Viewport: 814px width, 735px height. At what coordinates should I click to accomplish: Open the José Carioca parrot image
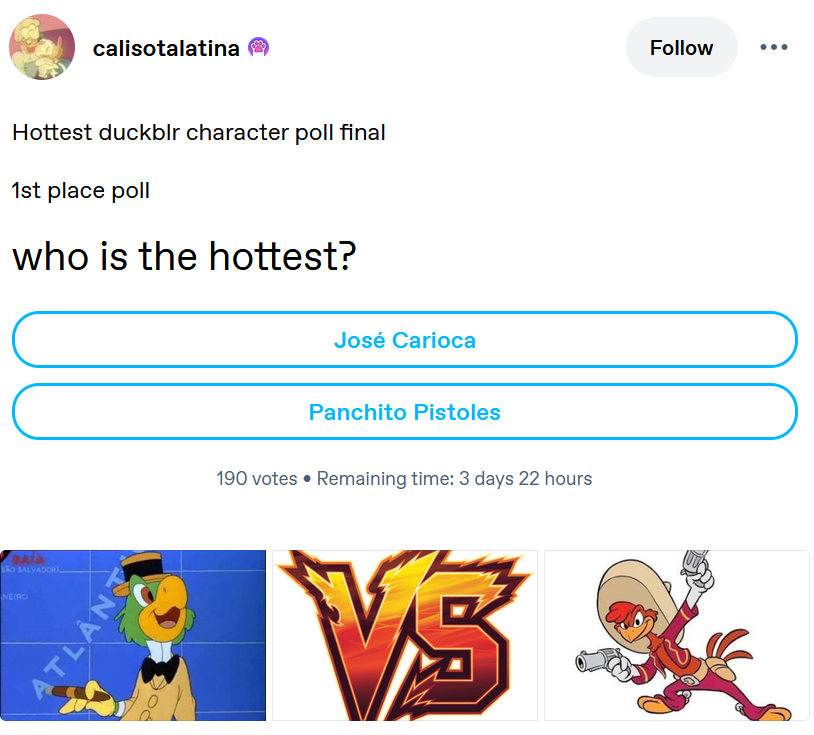click(x=133, y=635)
